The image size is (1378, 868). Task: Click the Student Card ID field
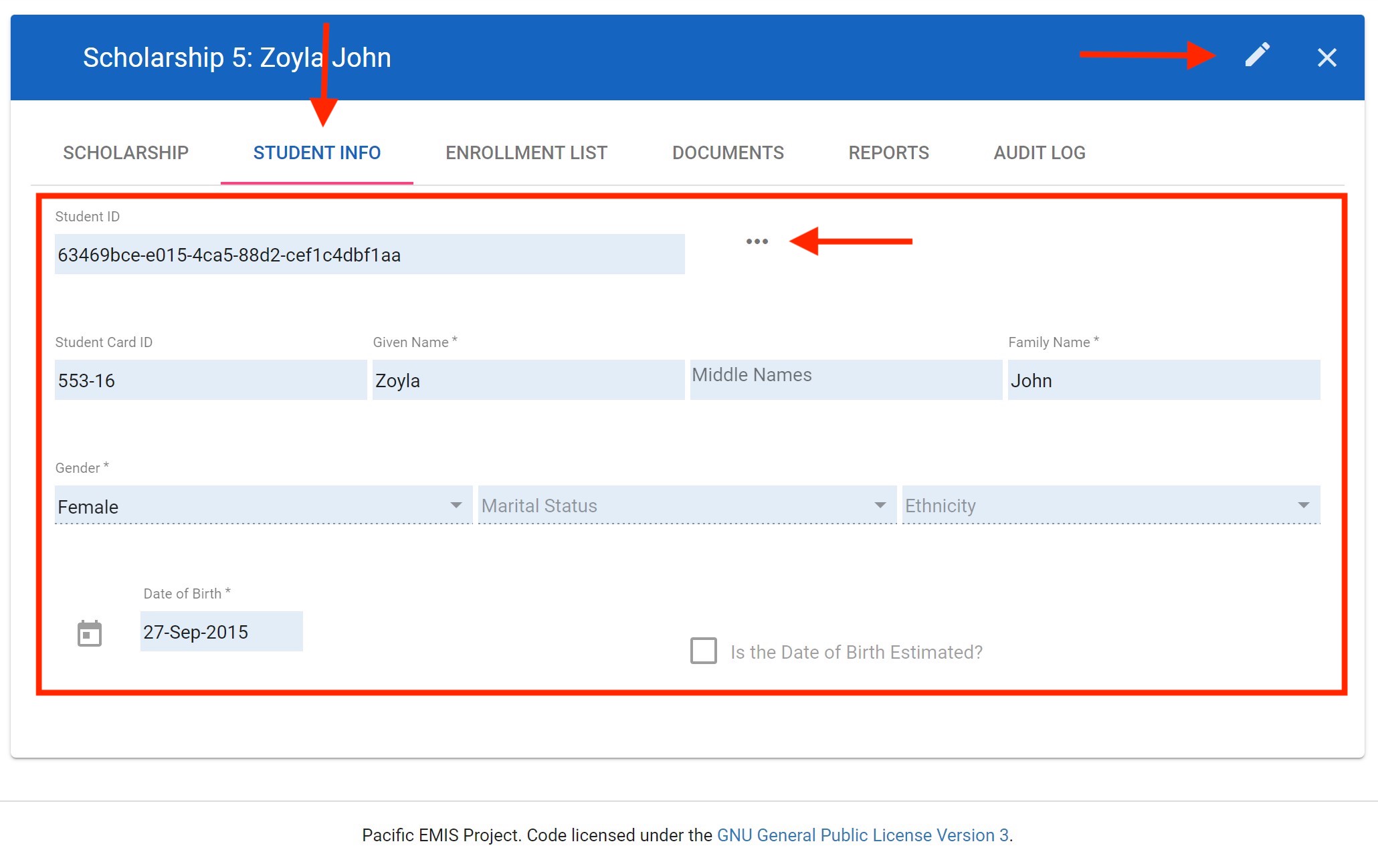click(x=210, y=381)
